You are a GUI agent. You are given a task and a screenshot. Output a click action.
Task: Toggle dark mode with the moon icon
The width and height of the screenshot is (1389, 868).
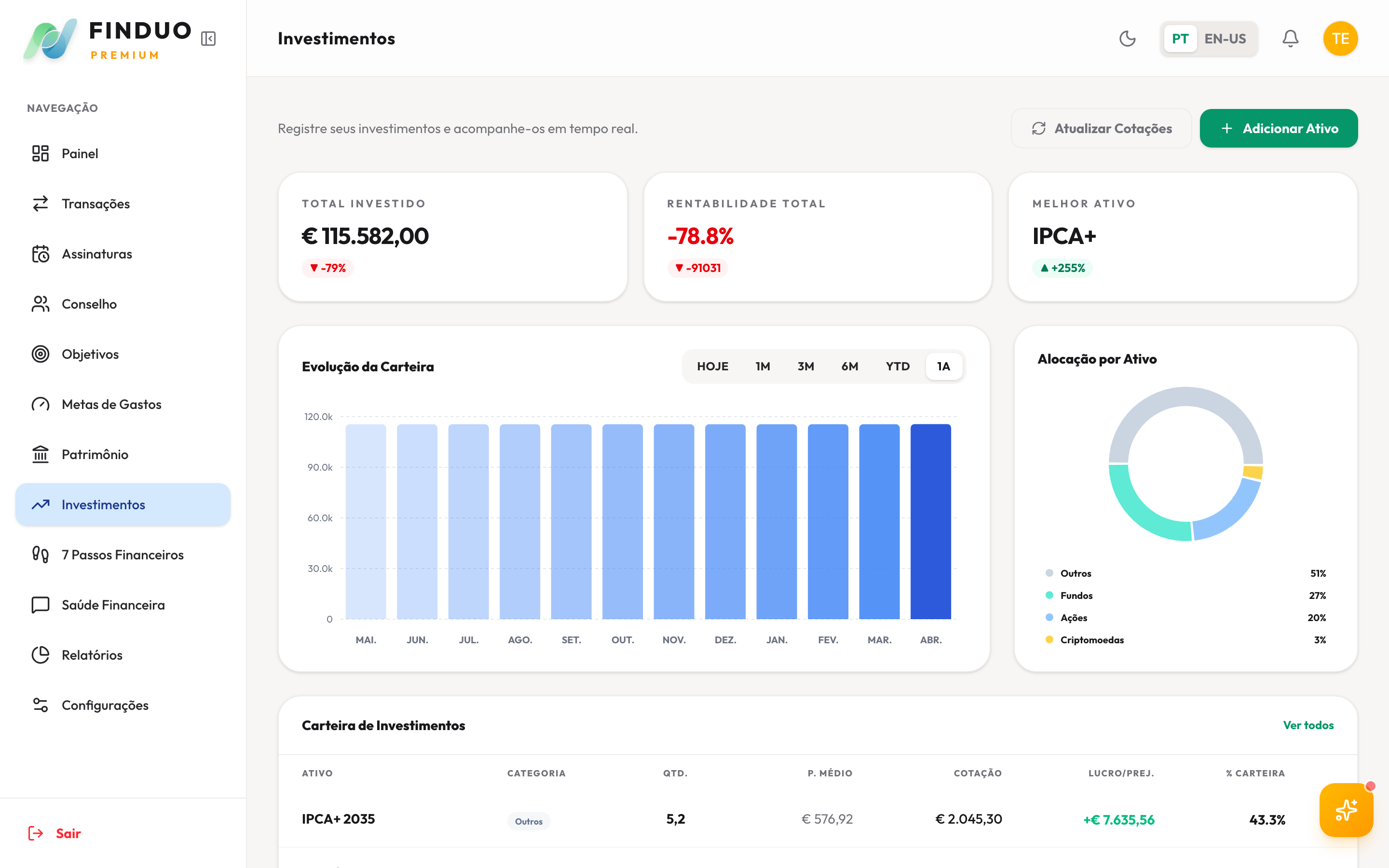(1127, 39)
